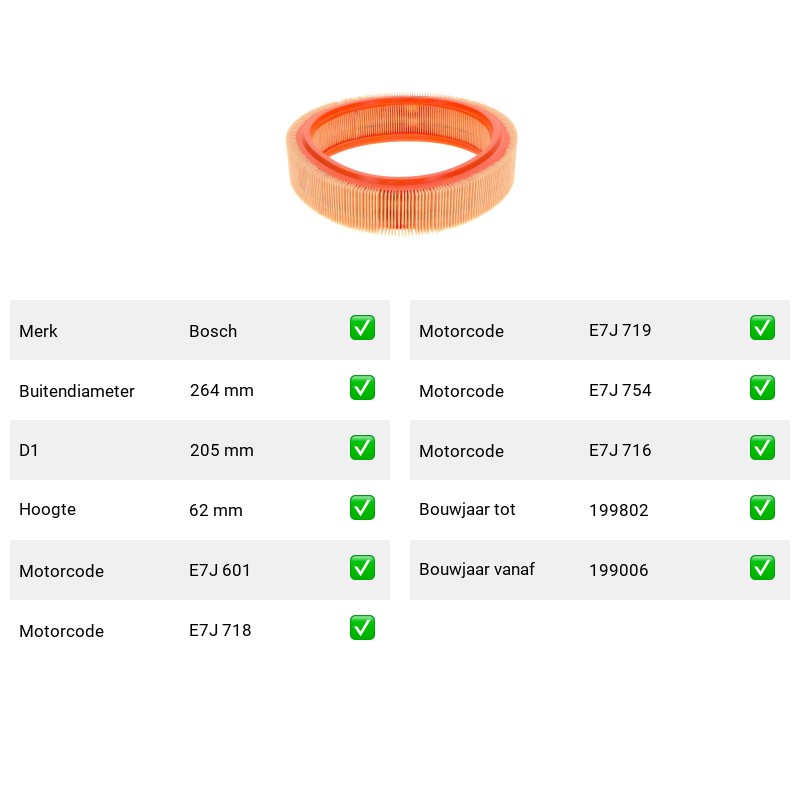The height and width of the screenshot is (800, 800).
Task: Click the checkmark for Motorcode E7J 718
Action: click(x=362, y=628)
